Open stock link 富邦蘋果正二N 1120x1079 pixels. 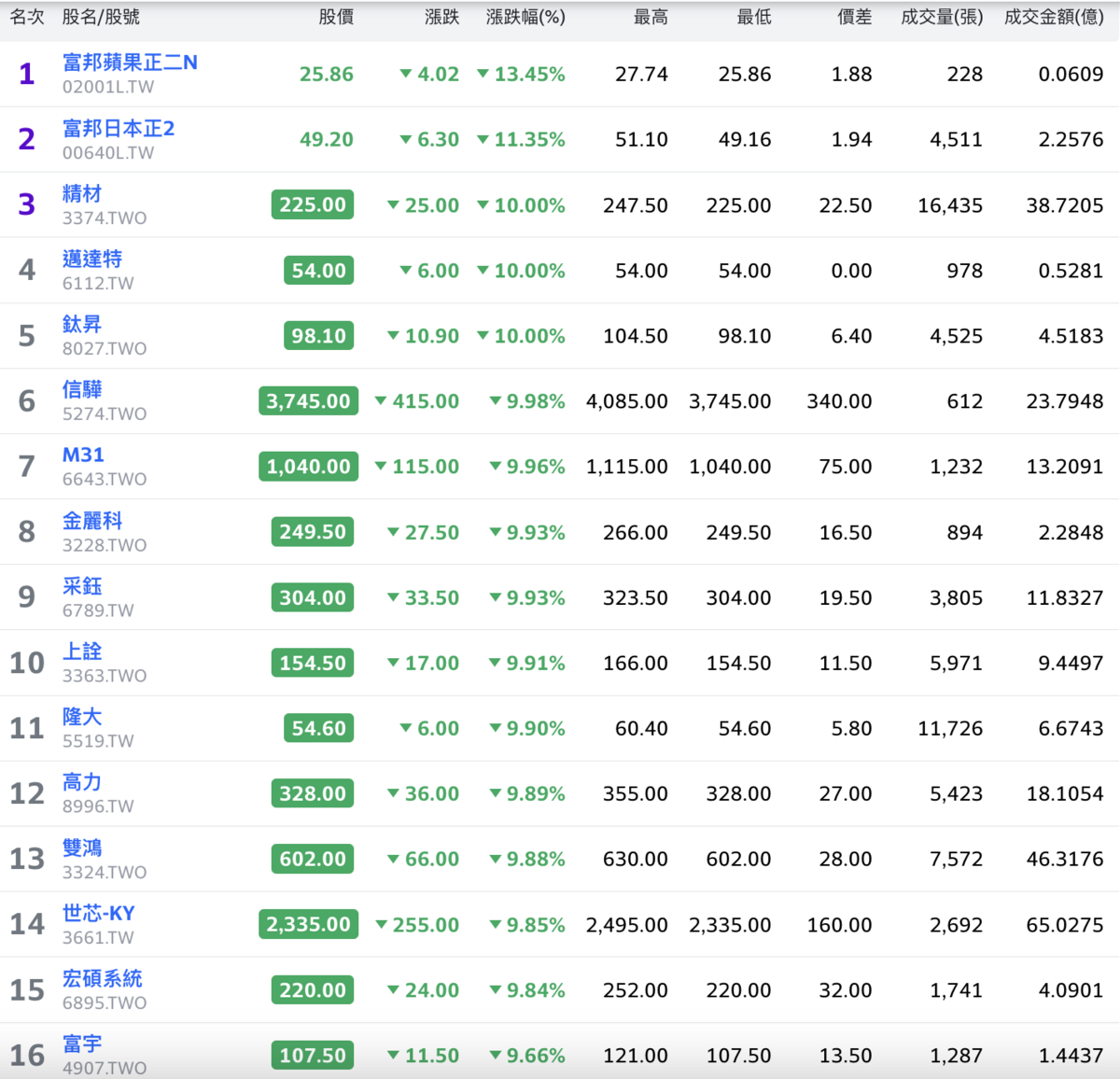130,63
